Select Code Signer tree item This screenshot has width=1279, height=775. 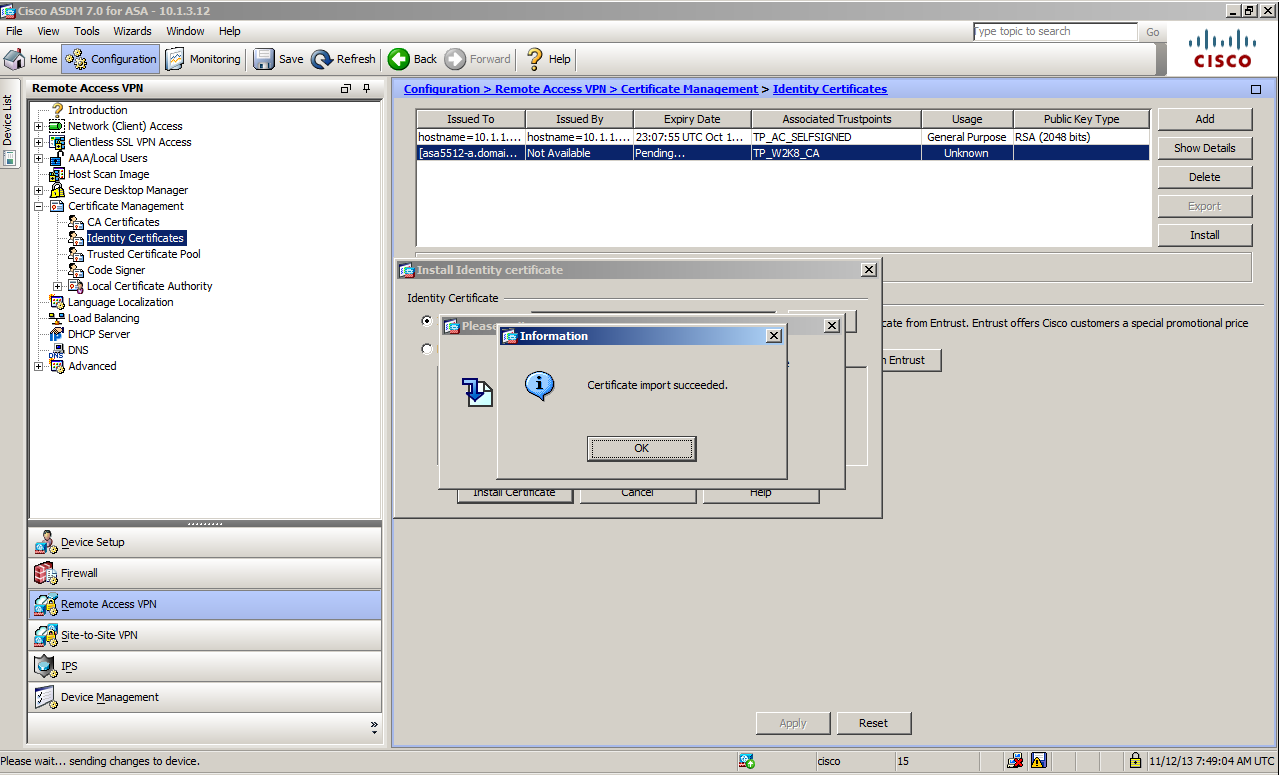pyautogui.click(x=116, y=270)
